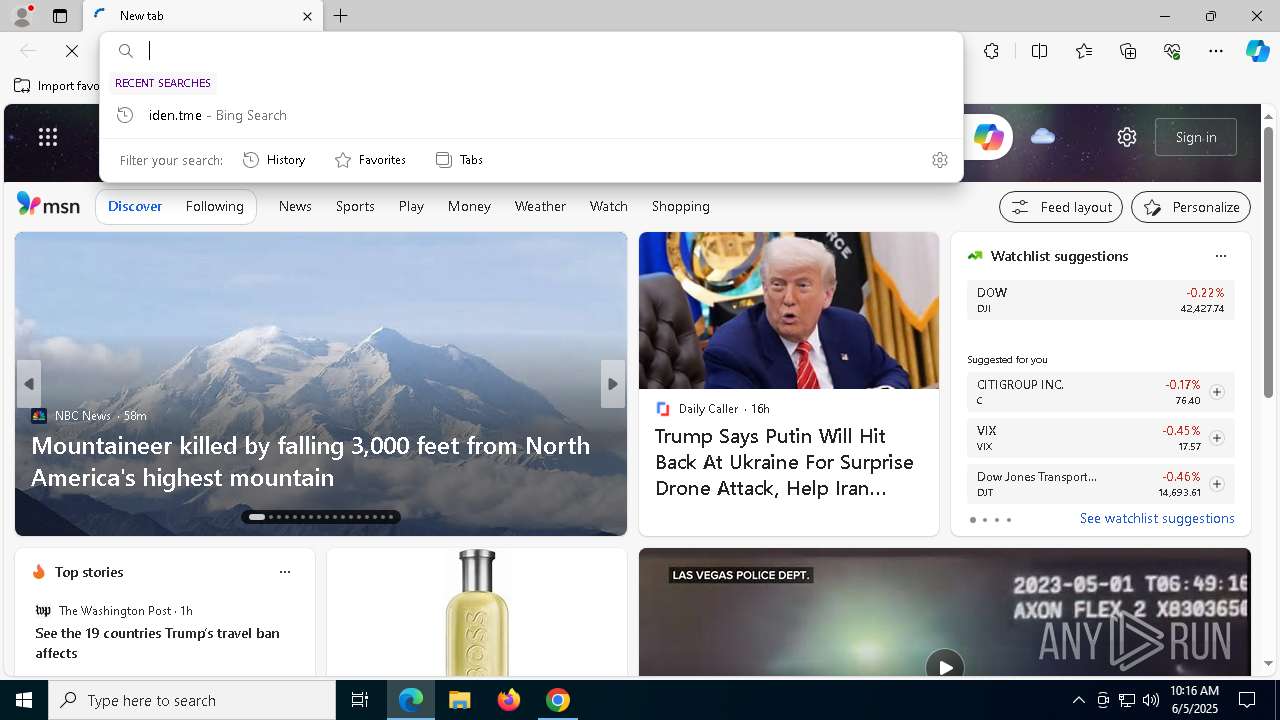The height and width of the screenshot is (720, 1280).
Task: Click the msn logo
Action: (x=48, y=205)
